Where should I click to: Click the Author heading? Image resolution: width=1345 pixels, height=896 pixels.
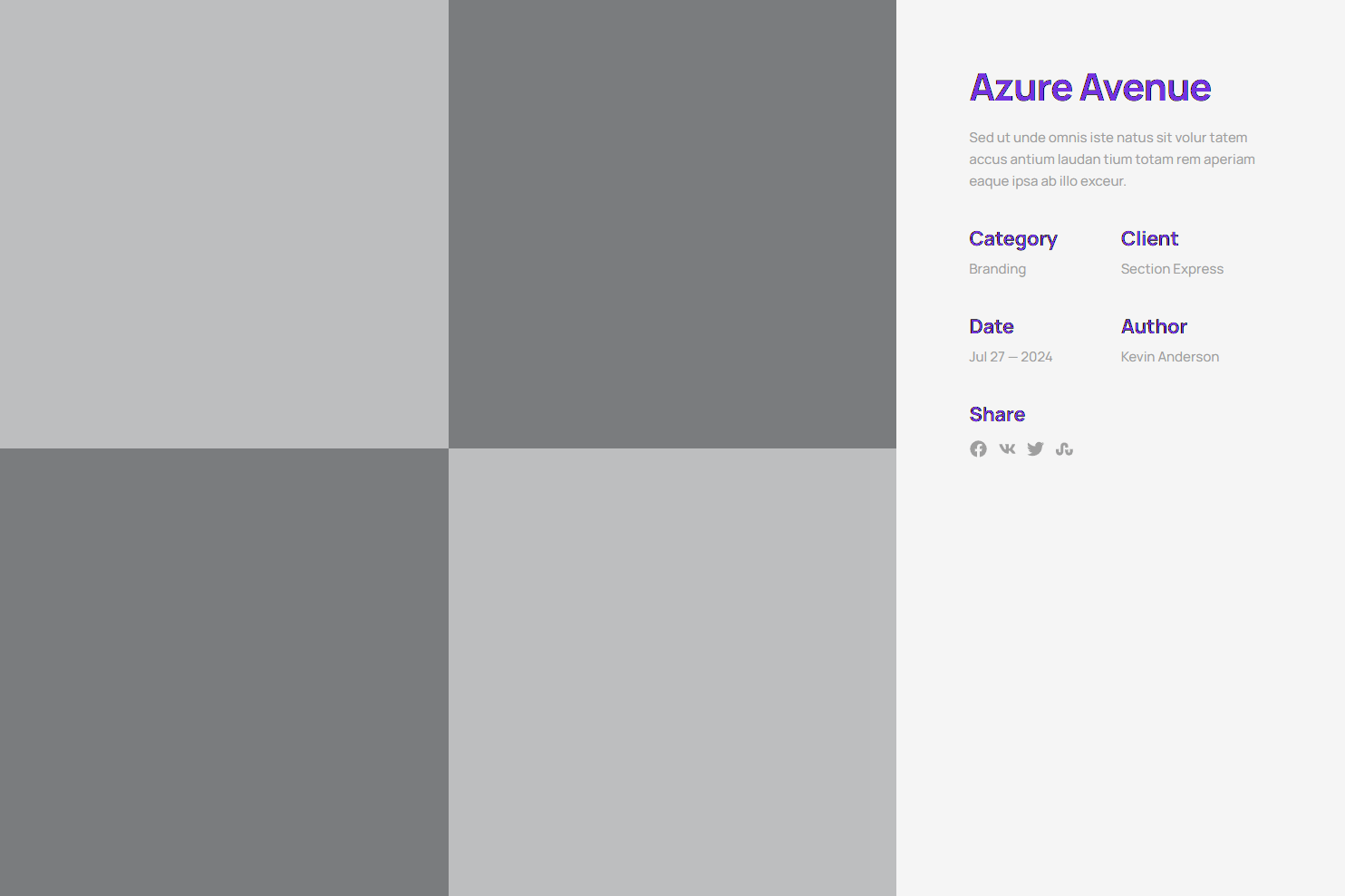tap(1153, 327)
